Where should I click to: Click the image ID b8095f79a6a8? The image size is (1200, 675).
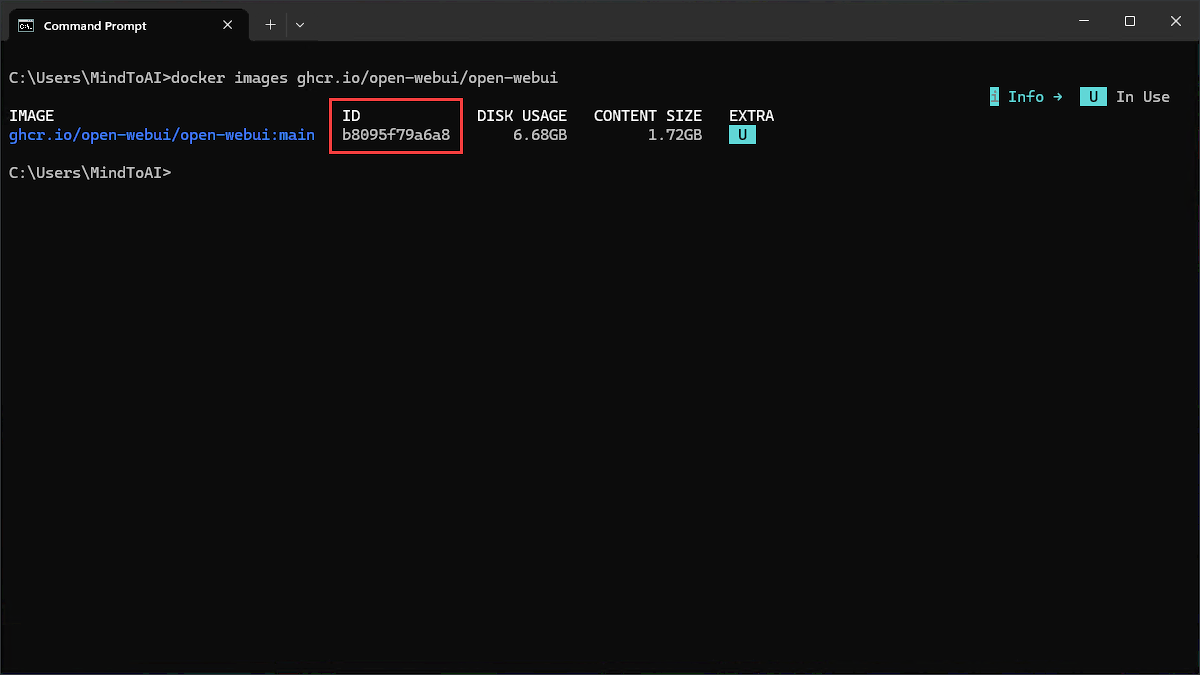pos(396,135)
